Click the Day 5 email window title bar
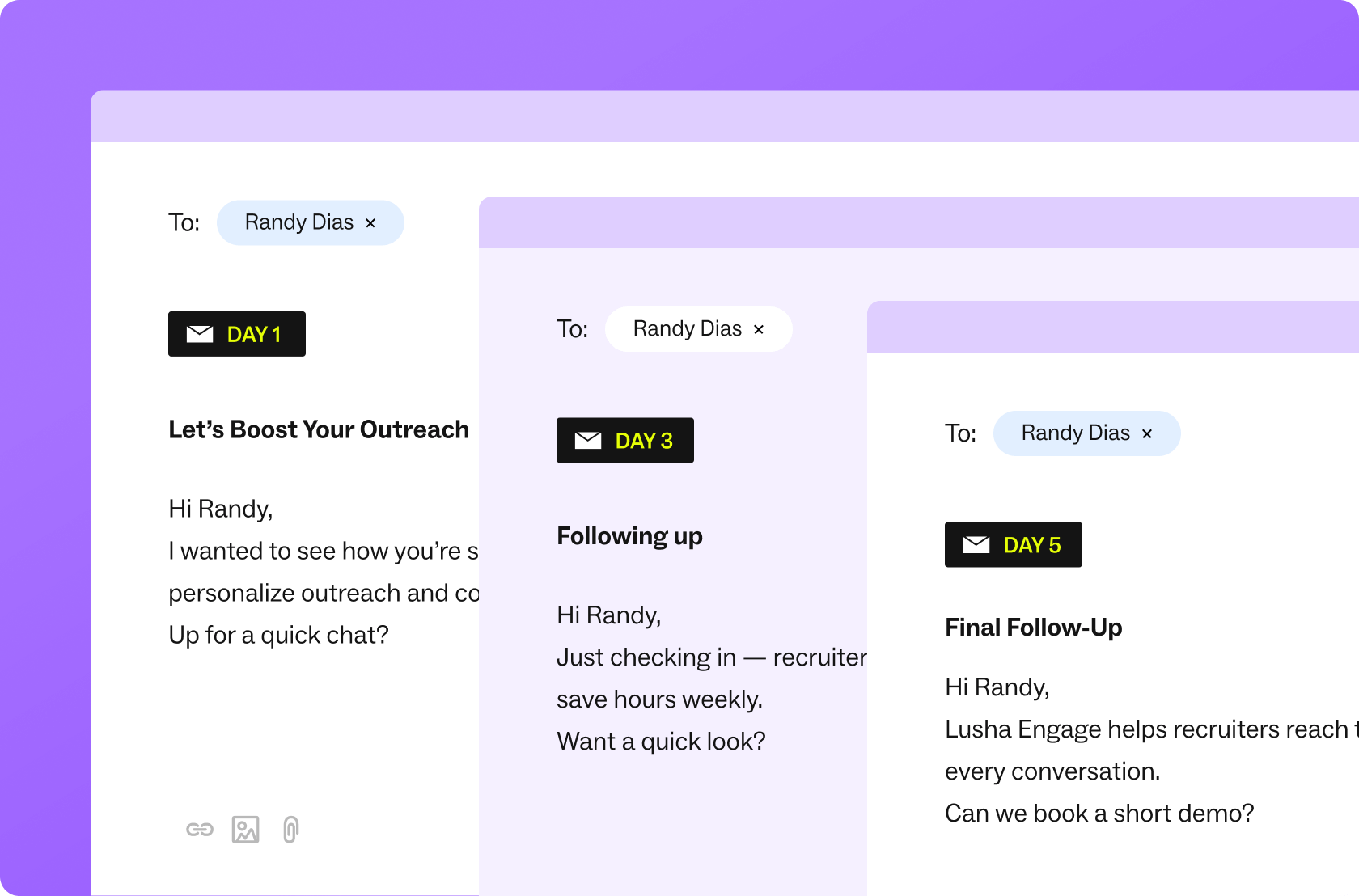1359x896 pixels. pyautogui.click(x=1112, y=327)
